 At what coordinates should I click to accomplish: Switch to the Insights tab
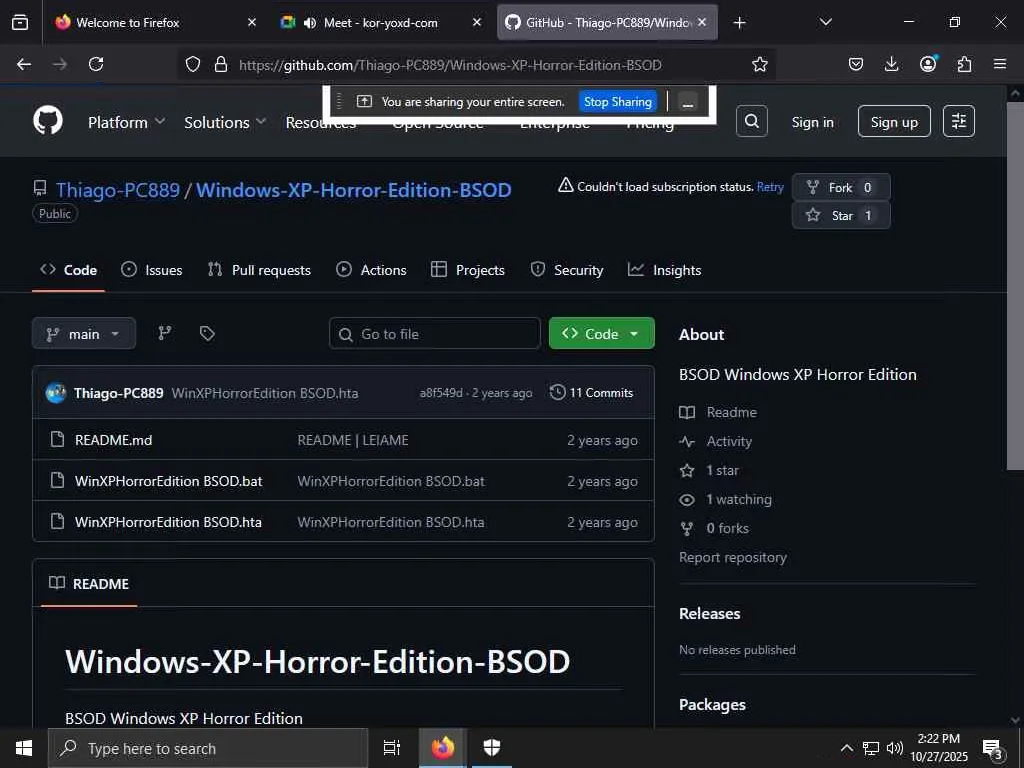[664, 270]
